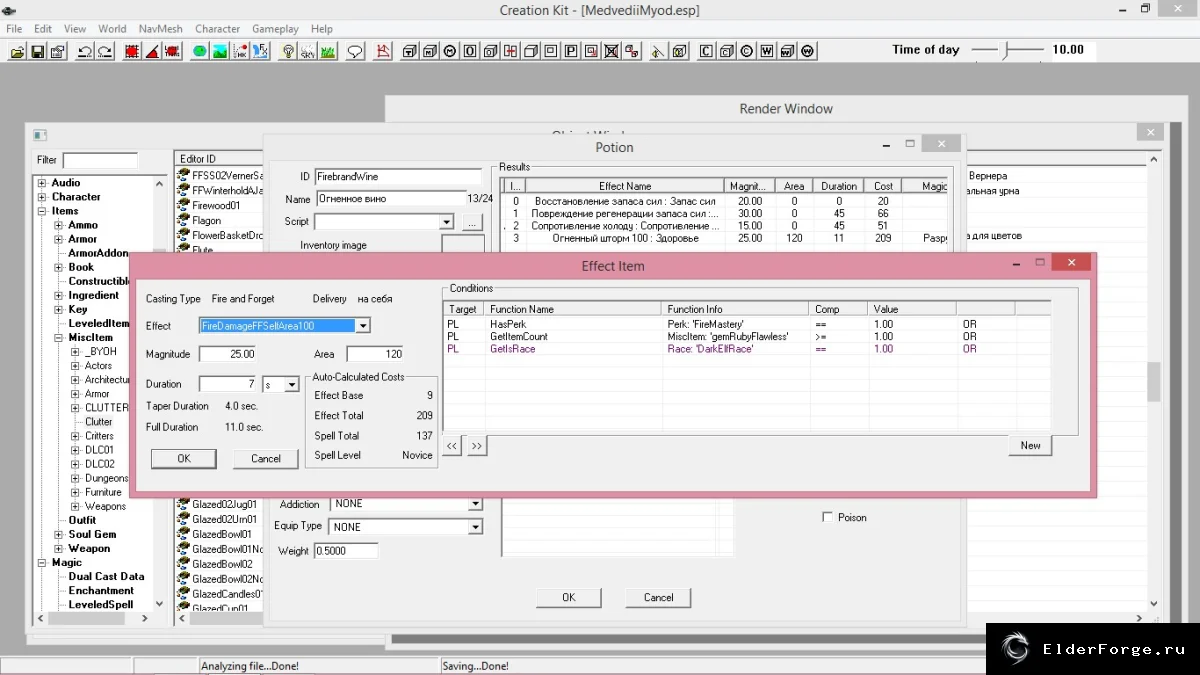Save the plugin with the floppy disk icon

coord(37,51)
